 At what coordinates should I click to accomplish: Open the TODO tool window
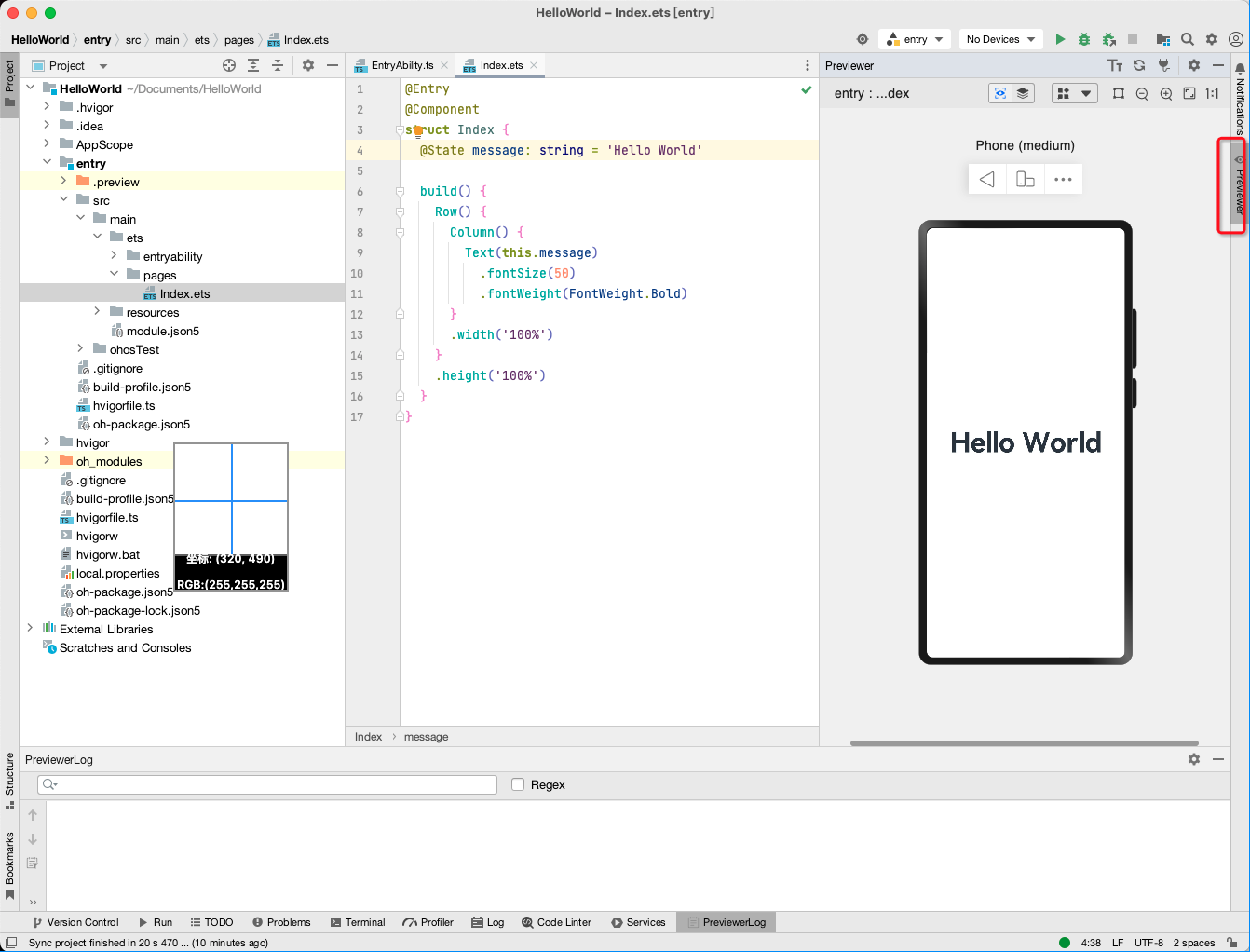point(211,922)
